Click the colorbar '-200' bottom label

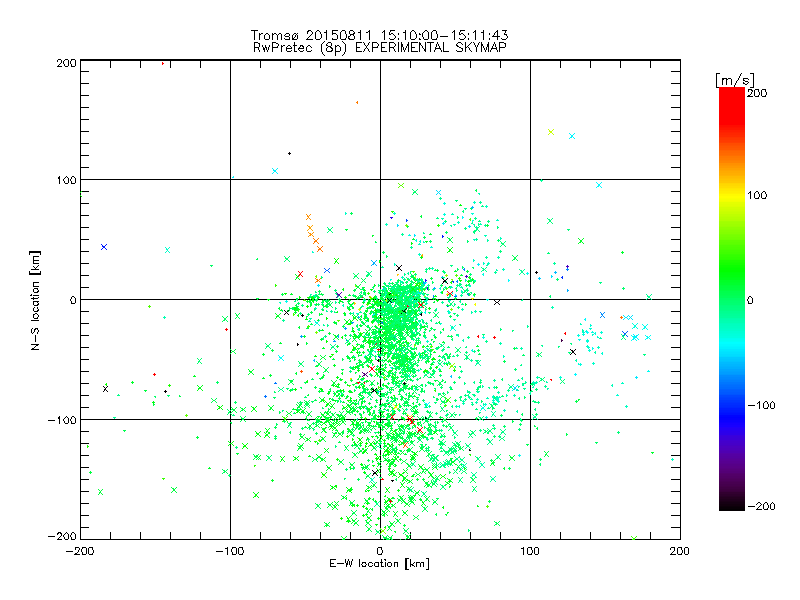click(x=761, y=507)
